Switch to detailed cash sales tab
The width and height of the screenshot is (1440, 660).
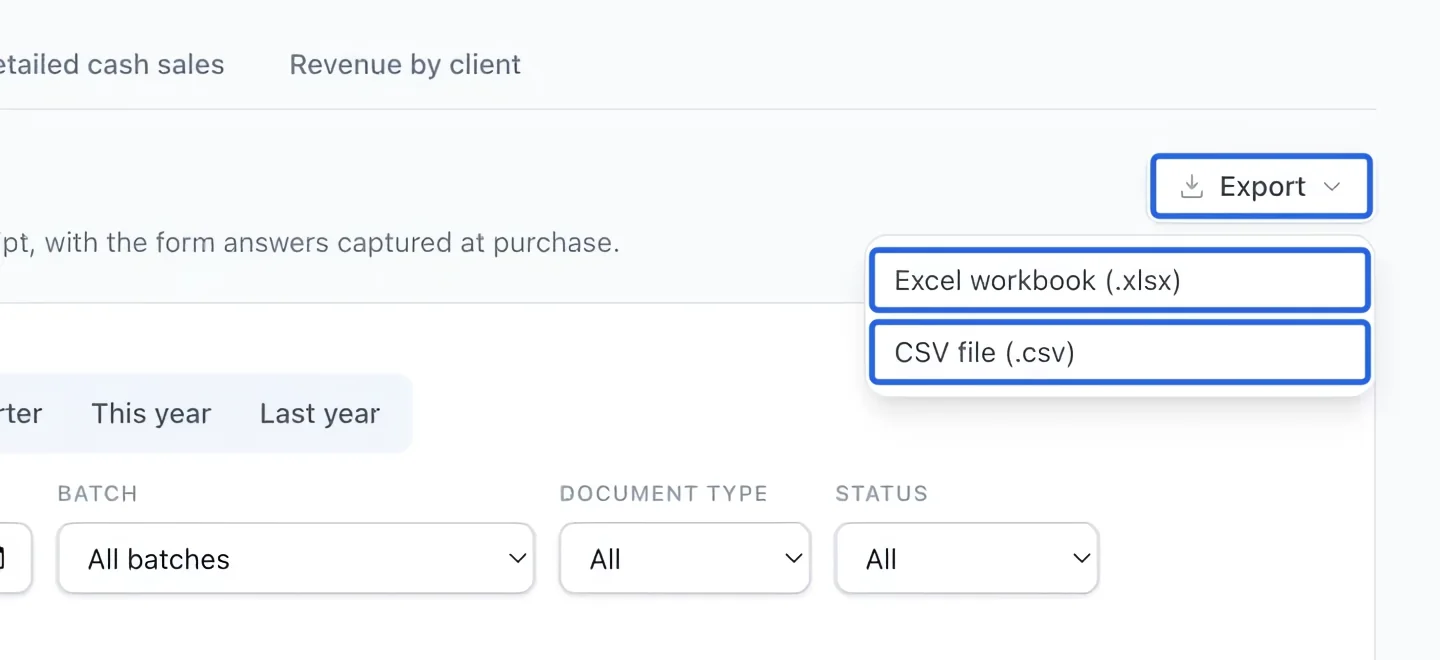tap(112, 65)
